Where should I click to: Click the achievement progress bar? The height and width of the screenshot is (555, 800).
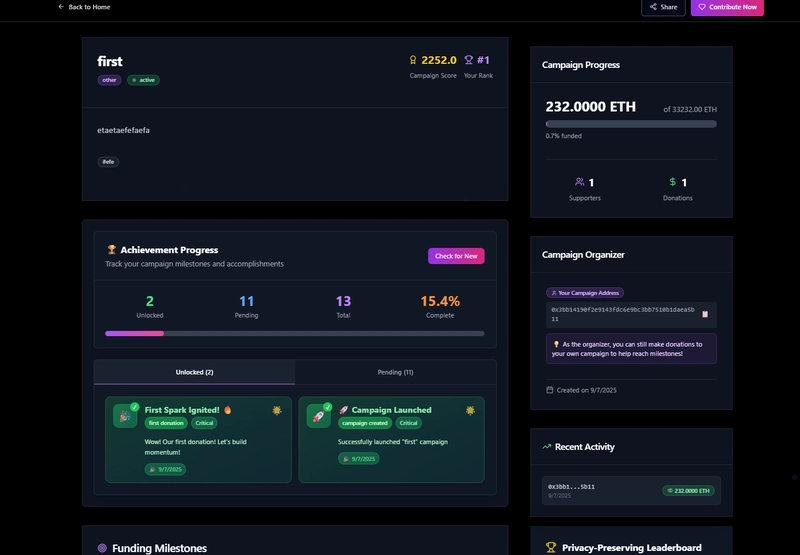click(294, 334)
